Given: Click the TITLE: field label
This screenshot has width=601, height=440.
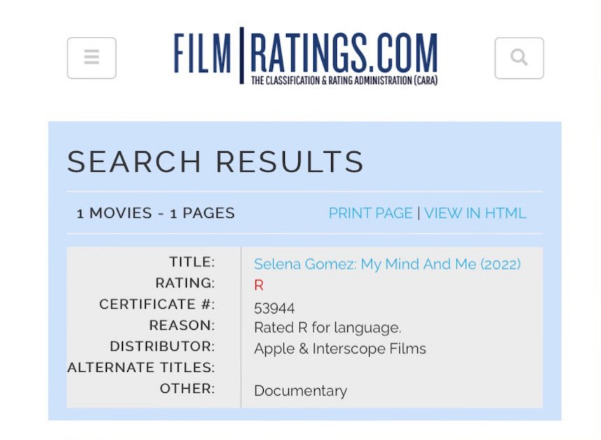Looking at the screenshot, I should click(x=192, y=262).
